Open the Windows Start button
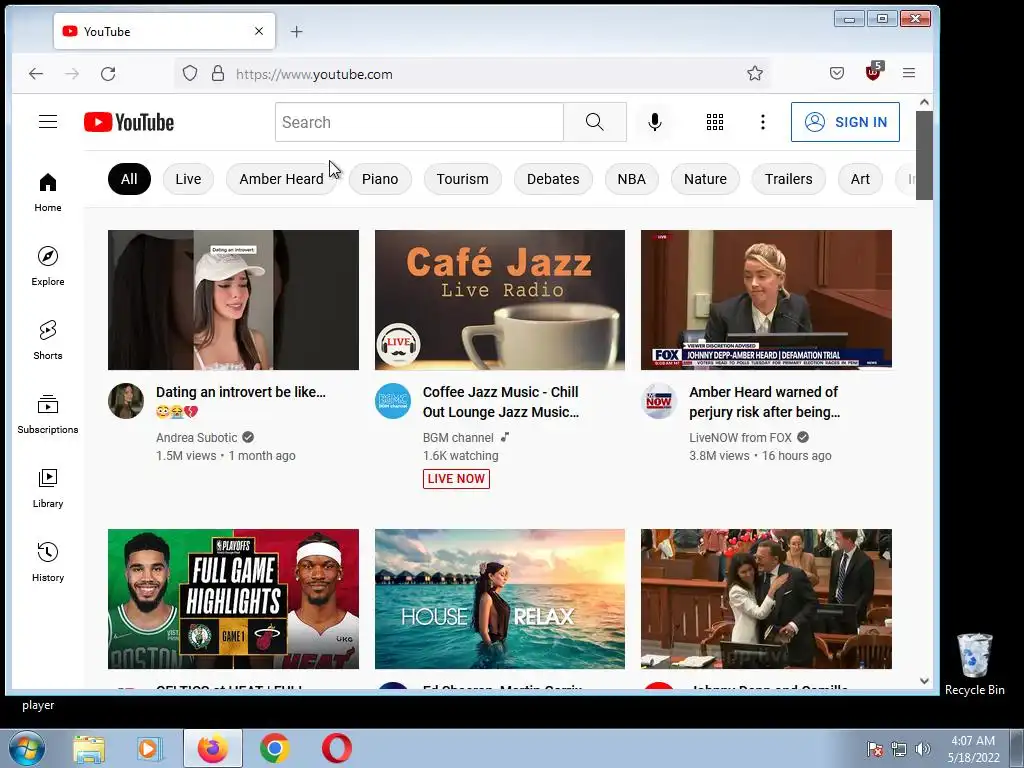1024x768 pixels. (26, 748)
